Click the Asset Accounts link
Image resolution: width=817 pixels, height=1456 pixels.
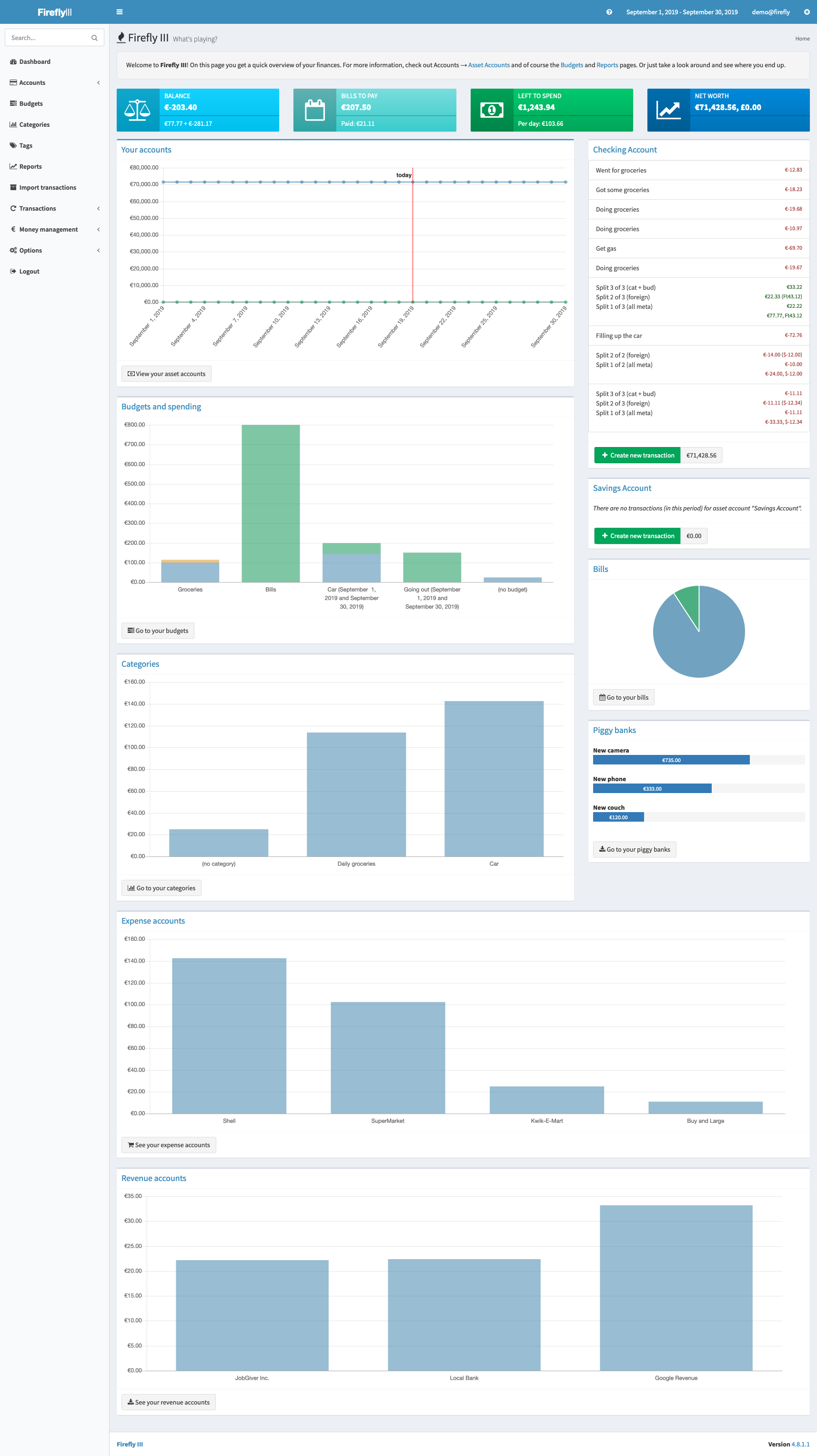488,65
